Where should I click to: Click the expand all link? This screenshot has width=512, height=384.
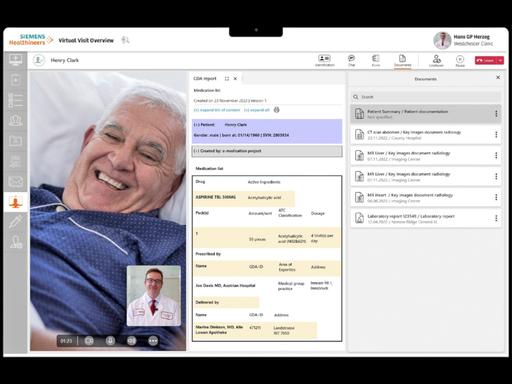point(256,110)
